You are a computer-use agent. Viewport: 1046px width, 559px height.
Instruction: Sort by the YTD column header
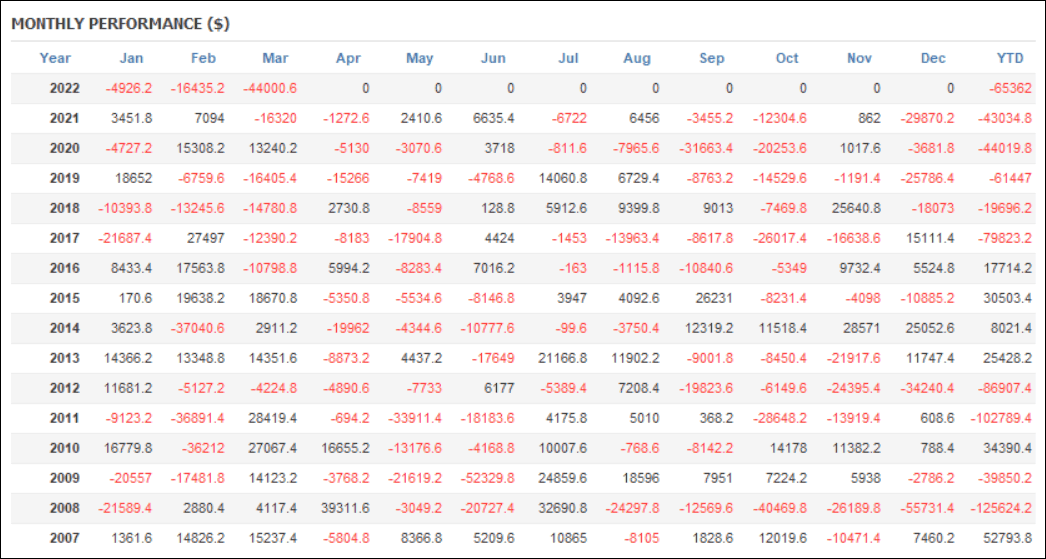click(x=1010, y=58)
